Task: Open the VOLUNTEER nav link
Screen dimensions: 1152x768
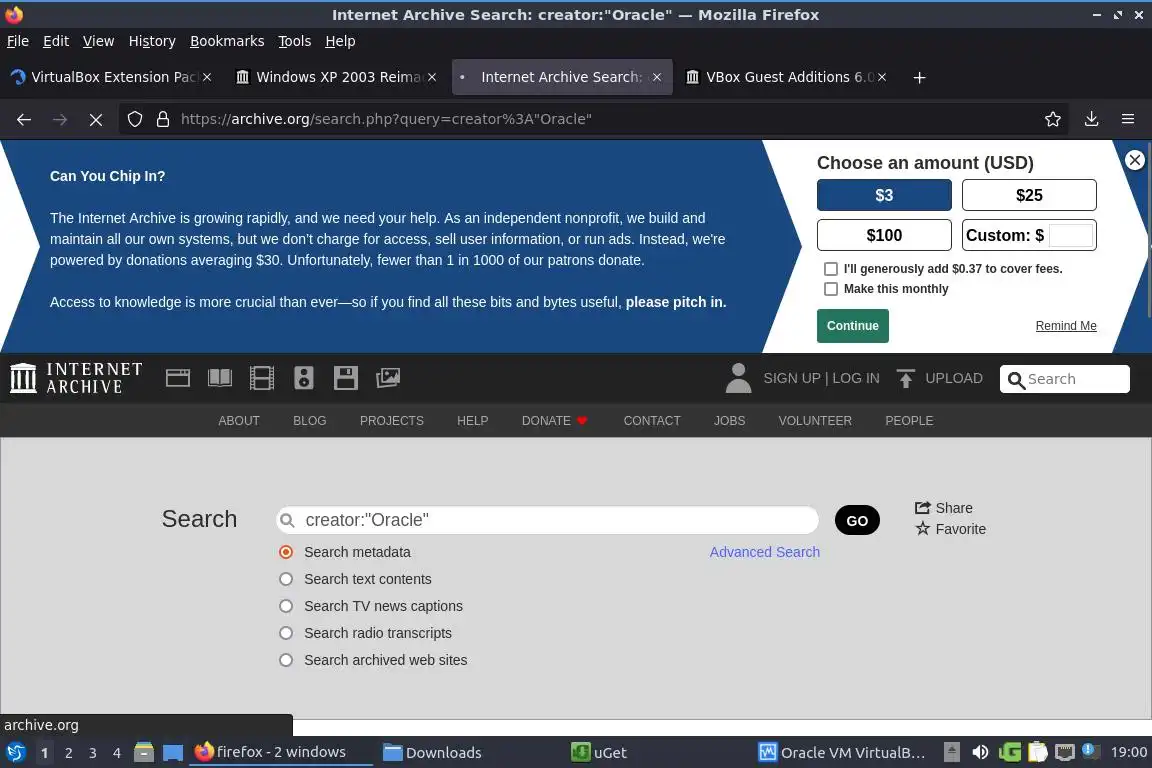Action: click(x=815, y=420)
